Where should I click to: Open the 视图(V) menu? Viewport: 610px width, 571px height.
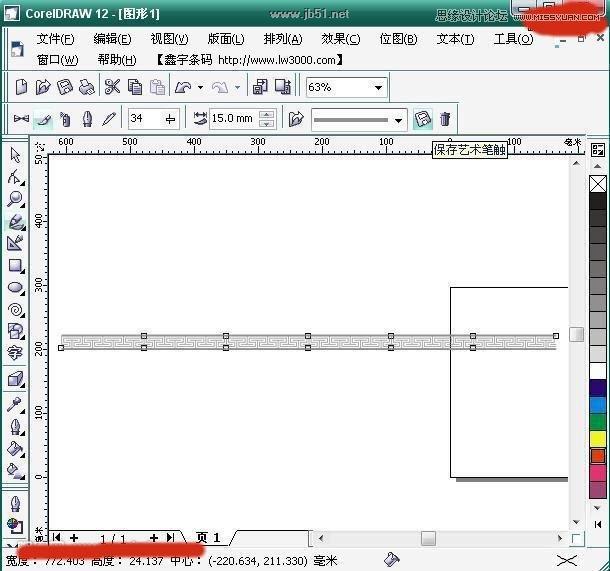169,39
